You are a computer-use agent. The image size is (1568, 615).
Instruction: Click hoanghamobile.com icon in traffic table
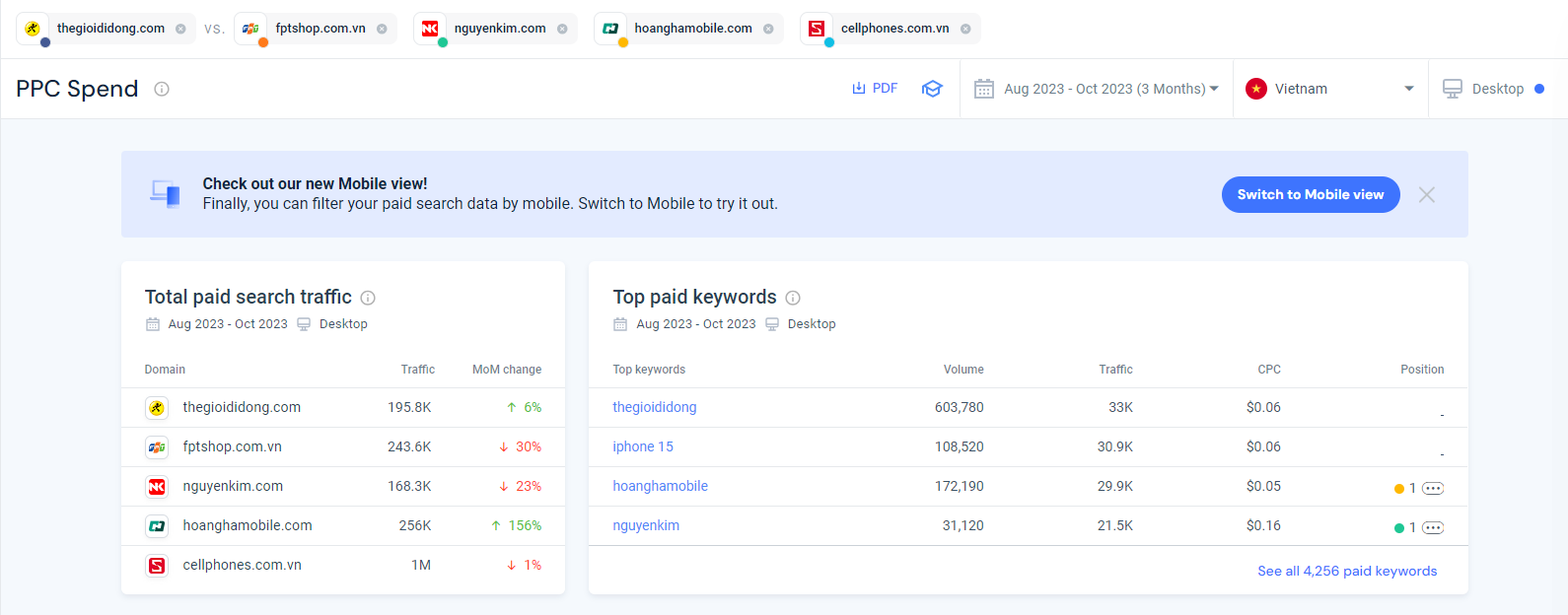pyautogui.click(x=157, y=526)
